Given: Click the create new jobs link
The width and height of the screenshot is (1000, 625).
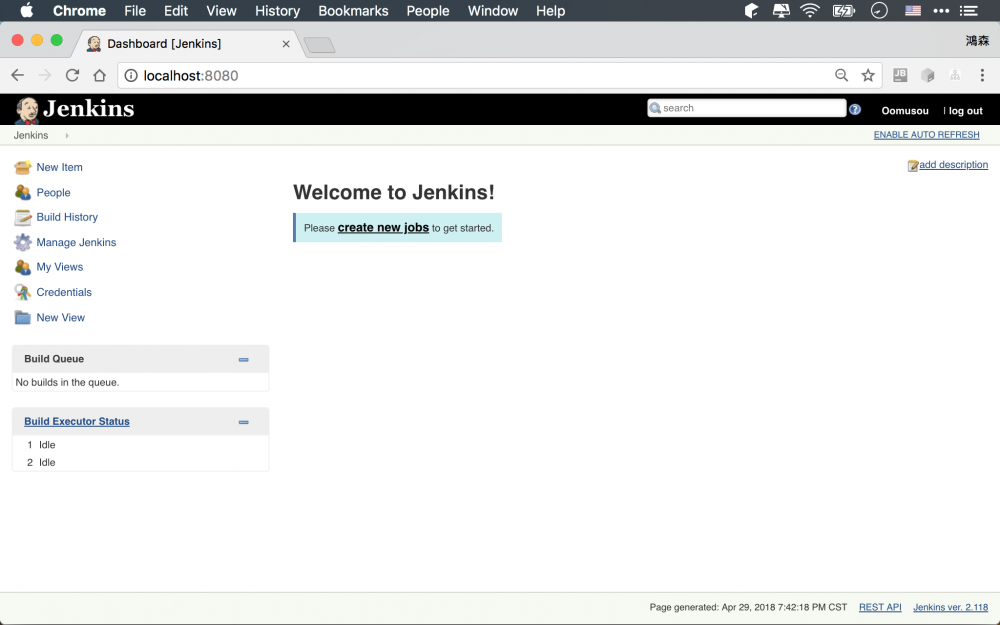Looking at the screenshot, I should (x=383, y=227).
